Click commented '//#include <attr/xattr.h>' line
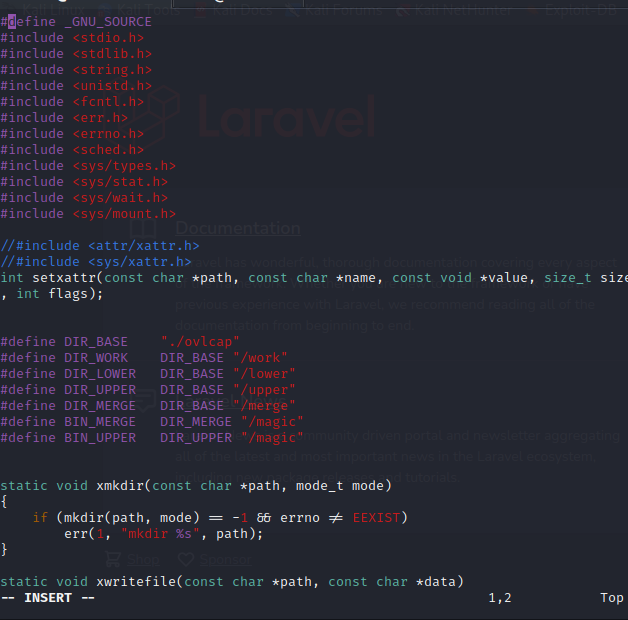Viewport: 628px width, 620px height. (100, 246)
